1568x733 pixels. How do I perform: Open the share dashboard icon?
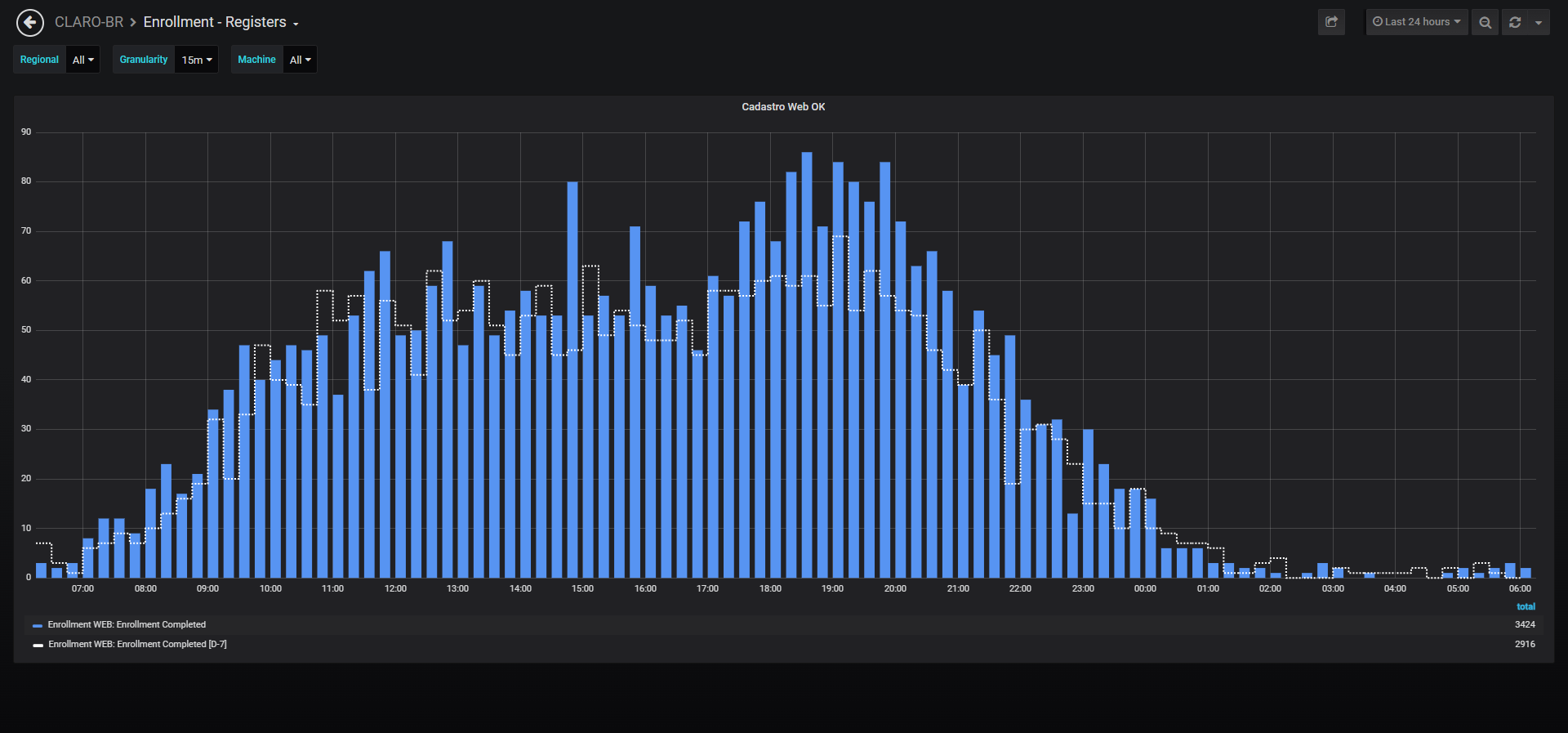[1331, 22]
